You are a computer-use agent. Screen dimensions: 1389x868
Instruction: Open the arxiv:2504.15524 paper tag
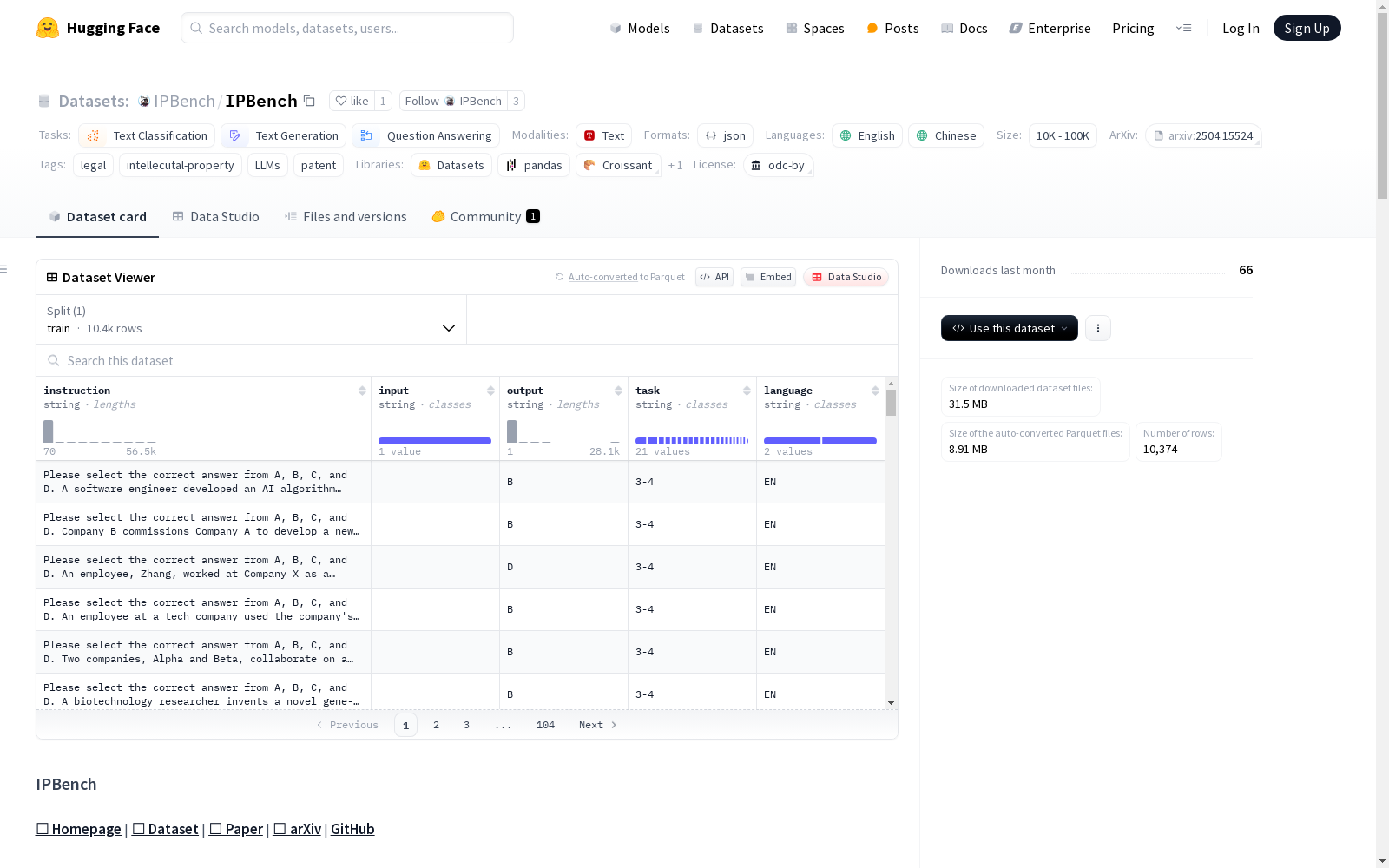pyautogui.click(x=1203, y=135)
